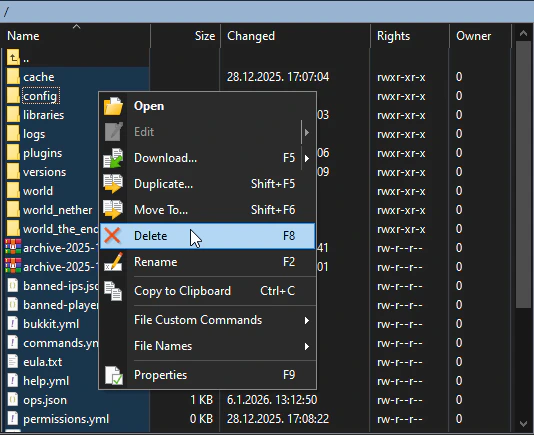Click the ops.json file icon
This screenshot has width=534, height=435.
click(x=13, y=400)
